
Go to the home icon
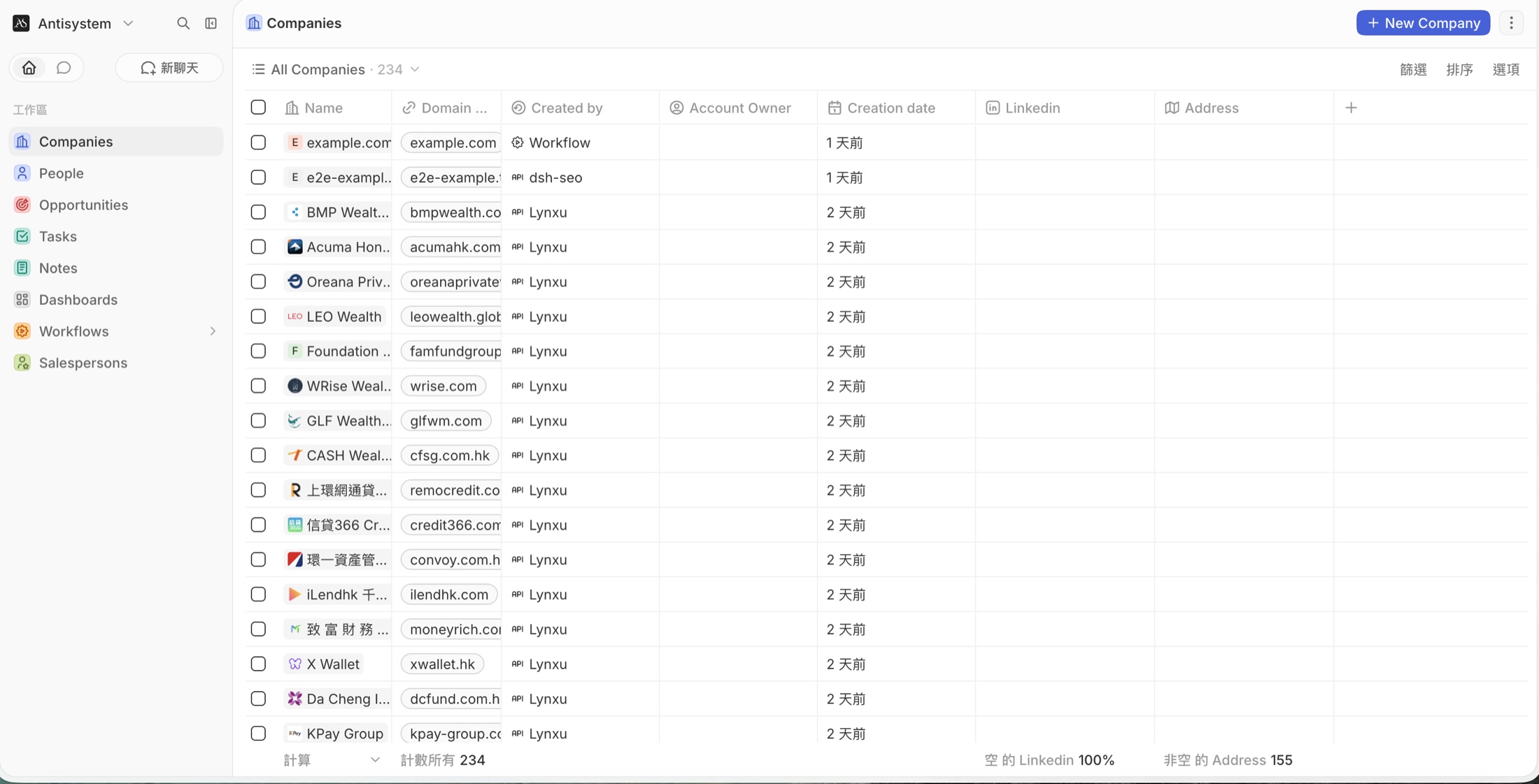point(29,68)
